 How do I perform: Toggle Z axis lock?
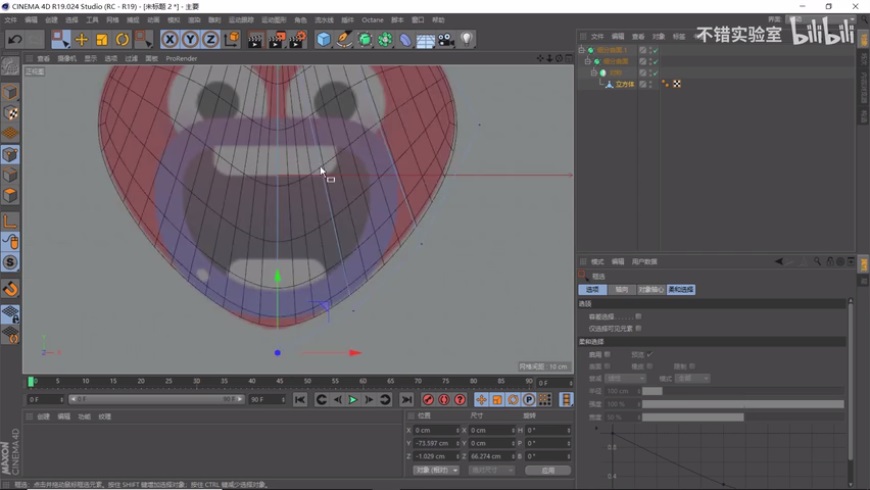pyautogui.click(x=210, y=39)
